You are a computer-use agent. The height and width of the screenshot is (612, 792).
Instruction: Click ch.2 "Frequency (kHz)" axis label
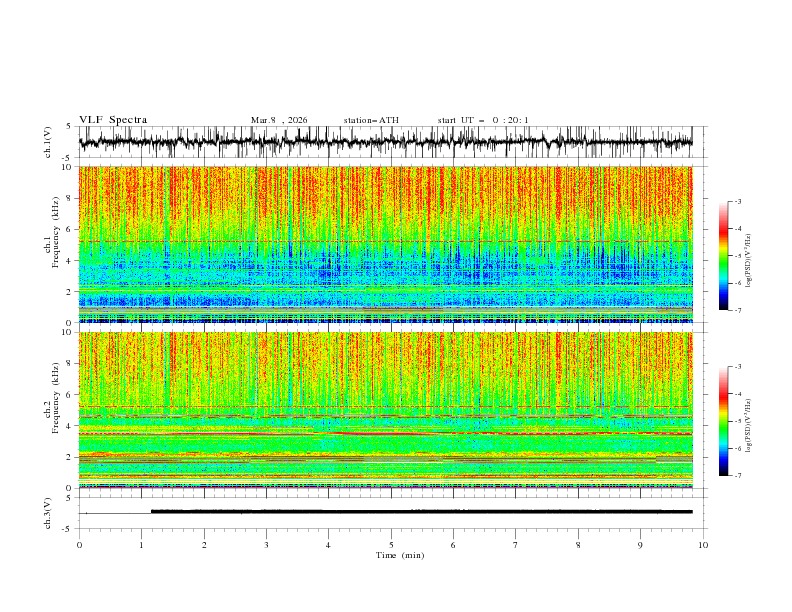point(56,398)
